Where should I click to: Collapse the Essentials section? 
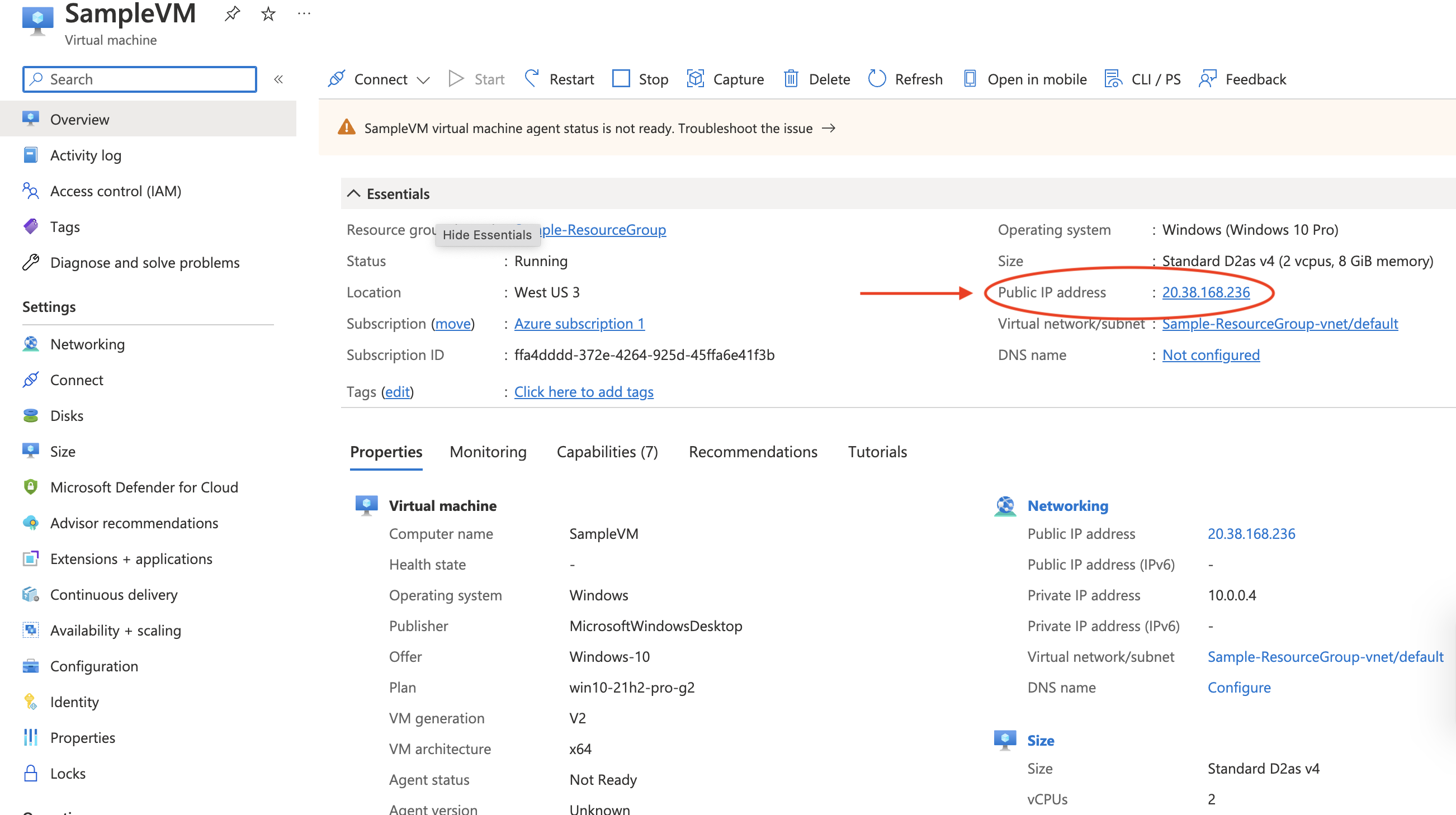coord(354,193)
